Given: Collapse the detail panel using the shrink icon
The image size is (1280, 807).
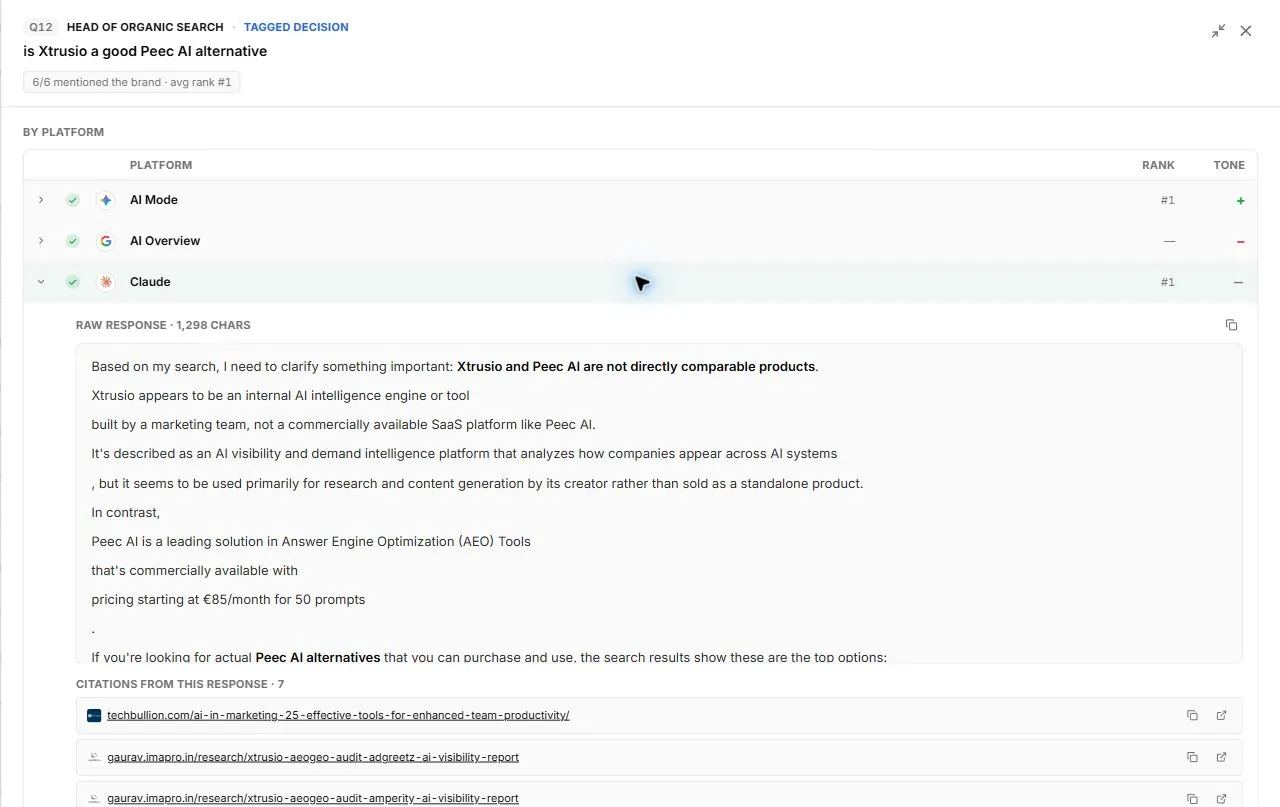Looking at the screenshot, I should (x=1218, y=31).
